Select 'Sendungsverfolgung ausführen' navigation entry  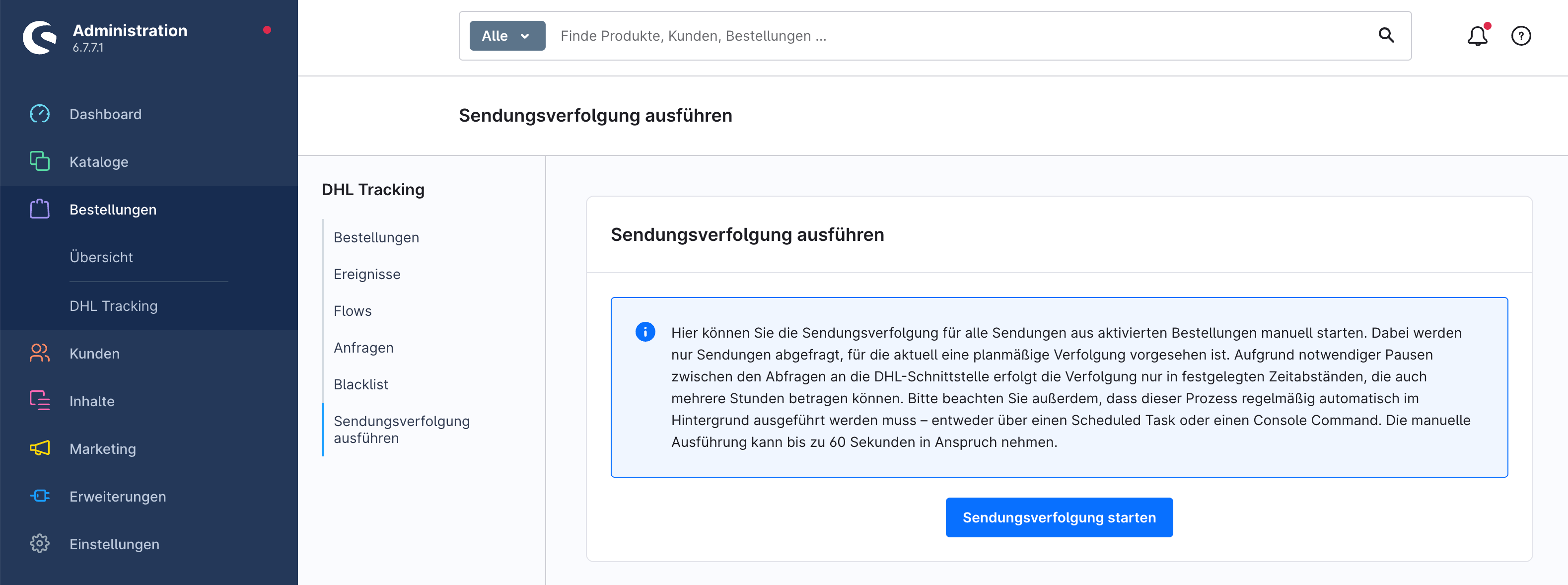click(402, 429)
